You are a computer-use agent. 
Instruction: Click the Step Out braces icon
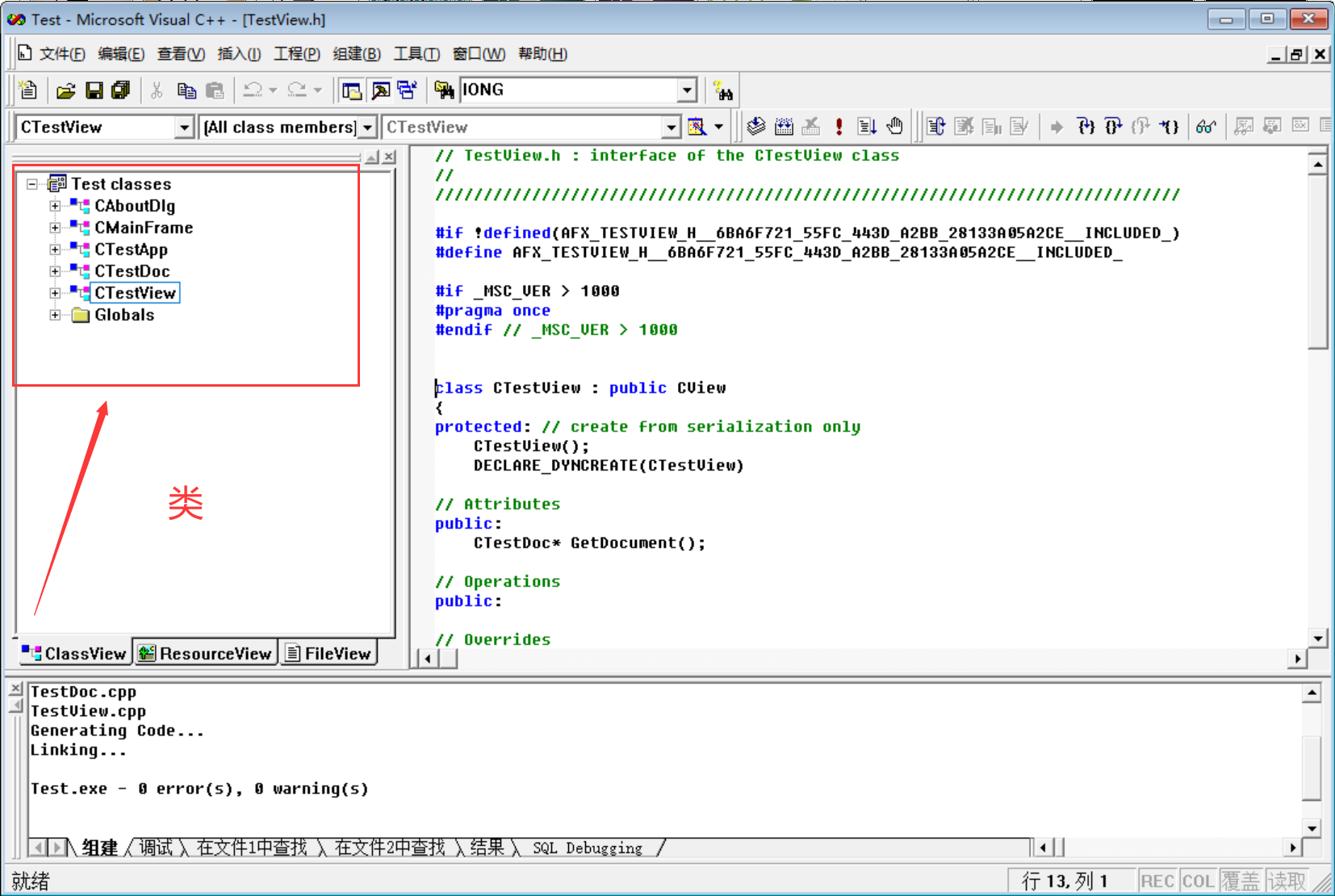click(x=1141, y=127)
